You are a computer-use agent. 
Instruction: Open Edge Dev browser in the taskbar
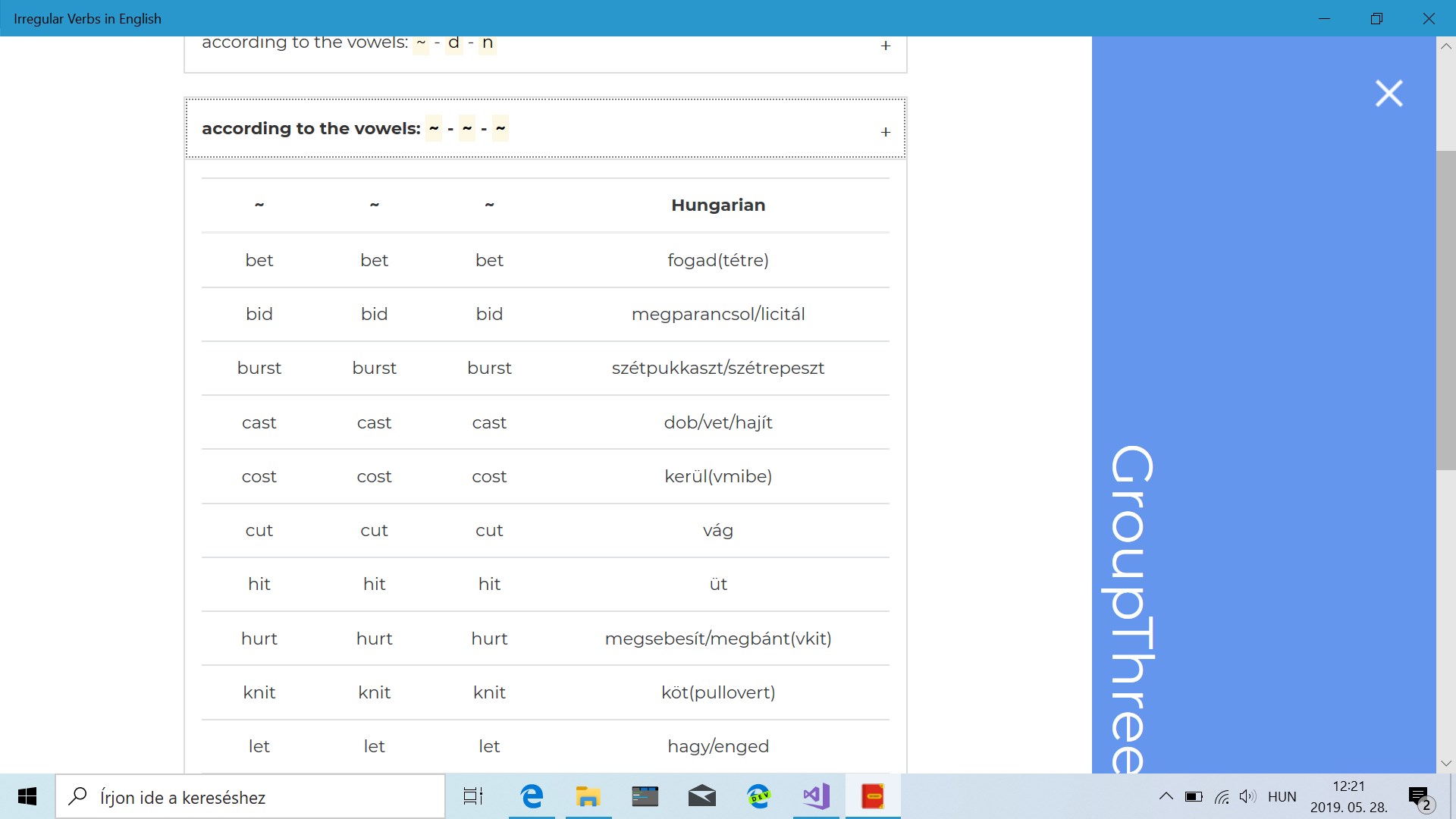click(758, 796)
